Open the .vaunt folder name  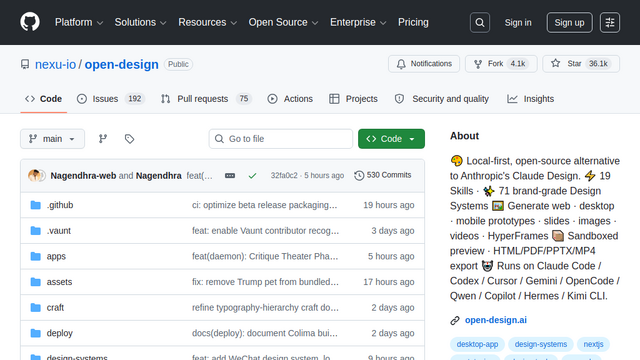tap(59, 231)
